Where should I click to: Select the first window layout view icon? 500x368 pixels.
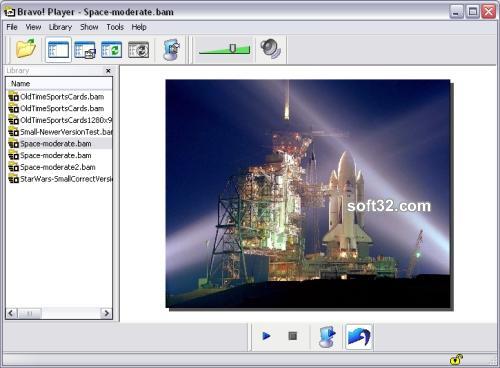point(58,50)
